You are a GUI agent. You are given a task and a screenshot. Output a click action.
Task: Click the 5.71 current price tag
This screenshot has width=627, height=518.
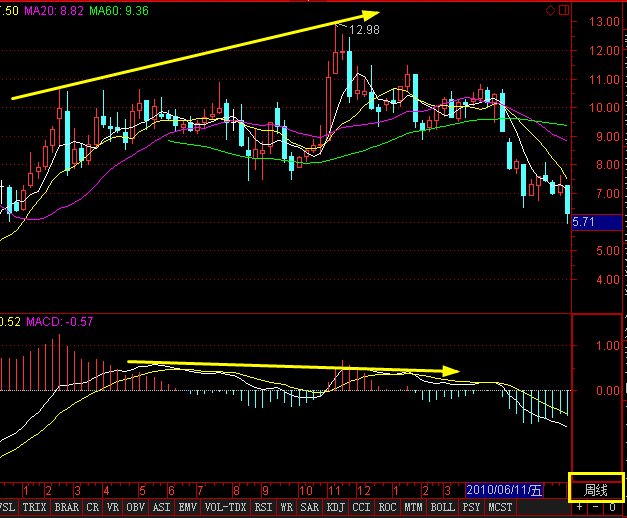pyautogui.click(x=583, y=223)
